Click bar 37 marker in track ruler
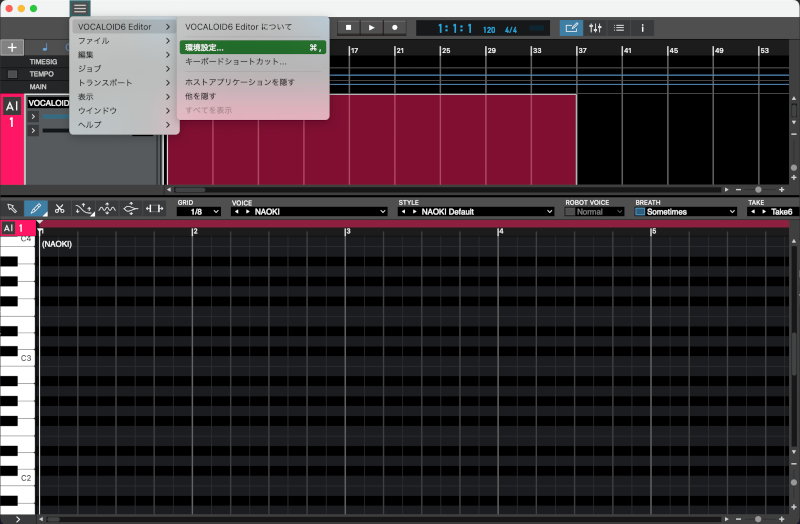This screenshot has height=524, width=800. coord(582,51)
